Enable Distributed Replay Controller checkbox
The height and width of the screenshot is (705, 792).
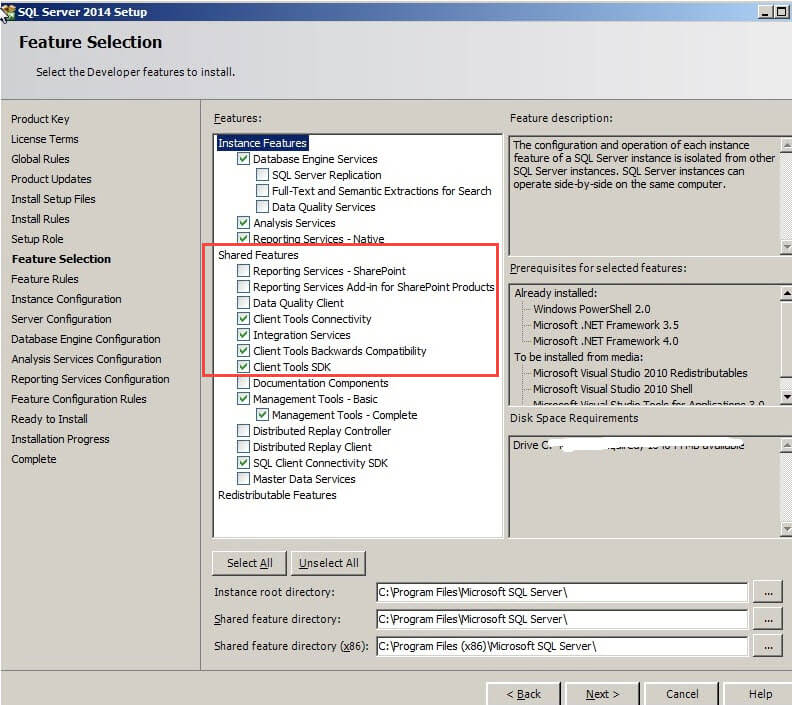tap(243, 431)
